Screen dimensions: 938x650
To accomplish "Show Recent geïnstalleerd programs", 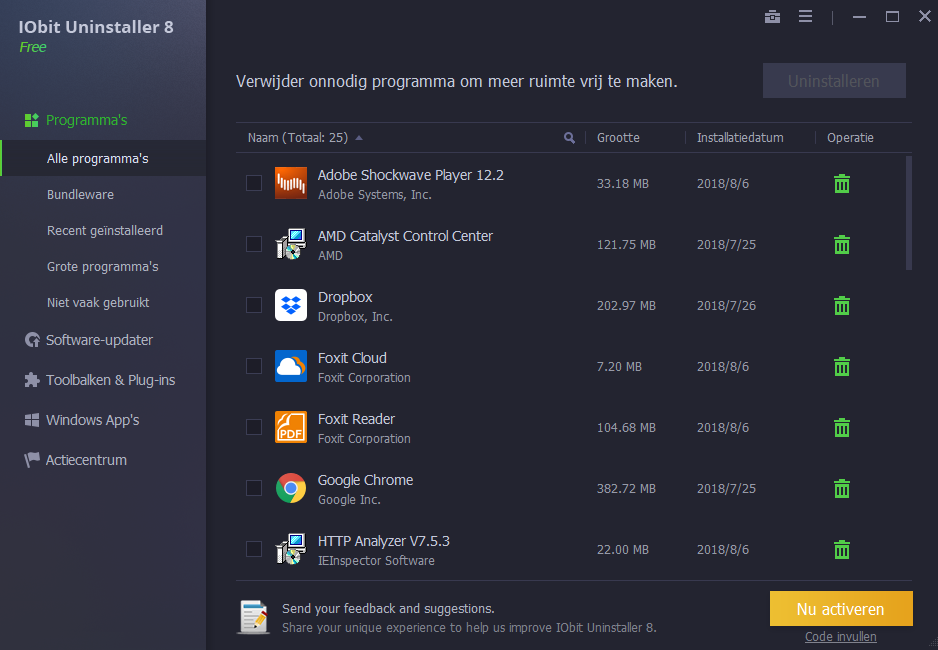I will [x=103, y=230].
